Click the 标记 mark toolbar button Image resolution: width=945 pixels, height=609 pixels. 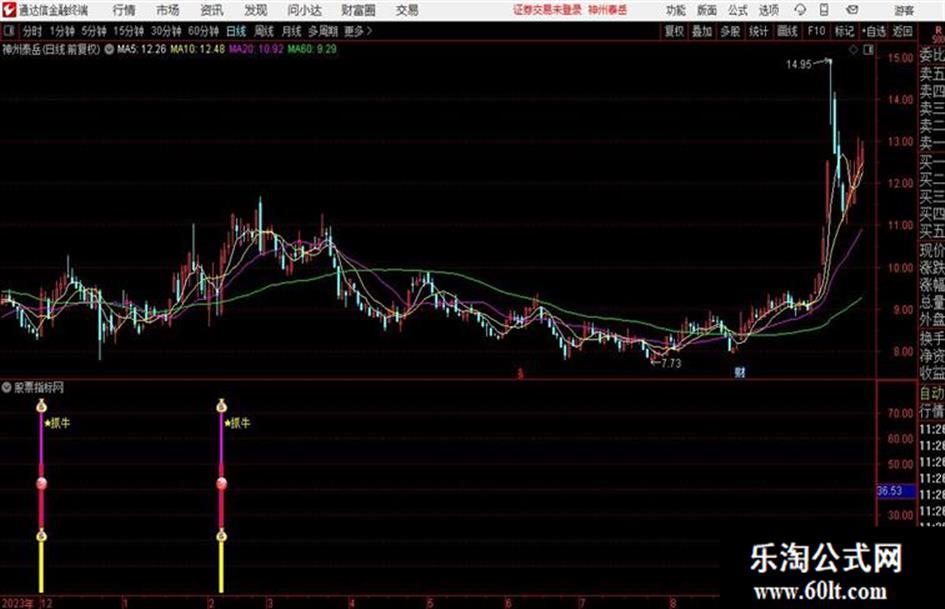[x=844, y=31]
